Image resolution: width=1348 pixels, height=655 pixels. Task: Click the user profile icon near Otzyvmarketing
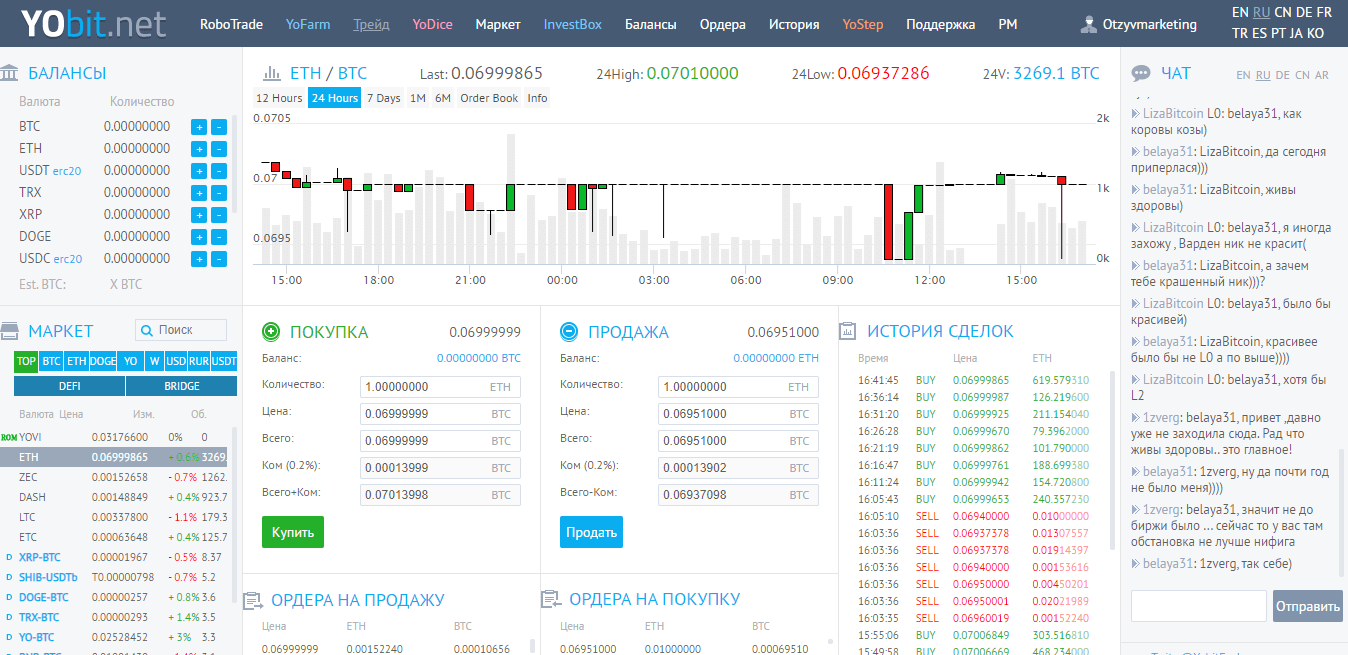1088,24
